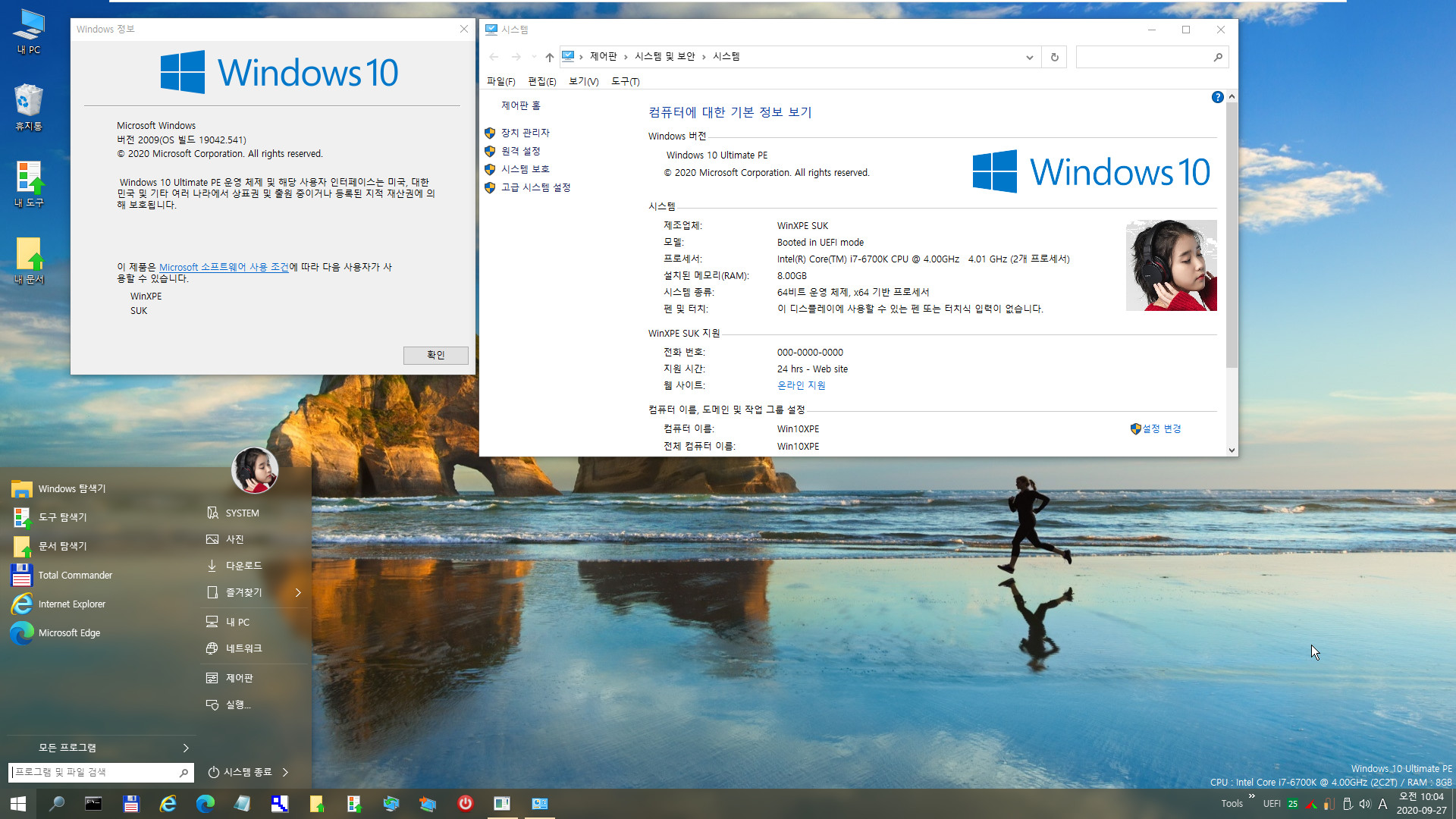Click the 제어판 breadcrumb in address bar

[603, 57]
